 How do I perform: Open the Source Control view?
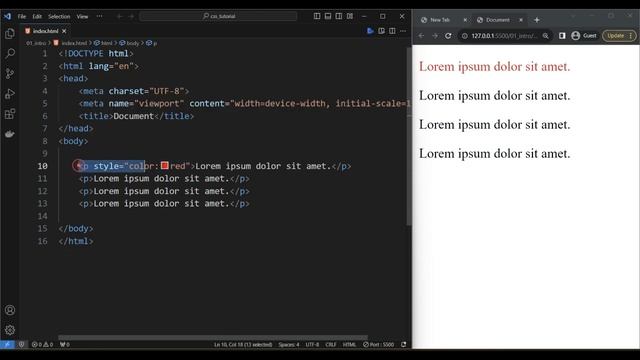point(10,73)
